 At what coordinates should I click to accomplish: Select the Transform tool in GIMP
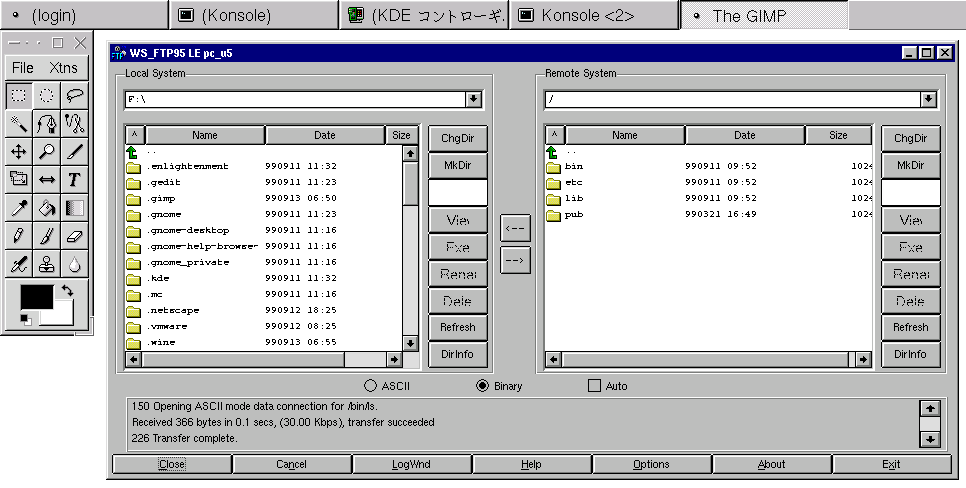[x=19, y=179]
